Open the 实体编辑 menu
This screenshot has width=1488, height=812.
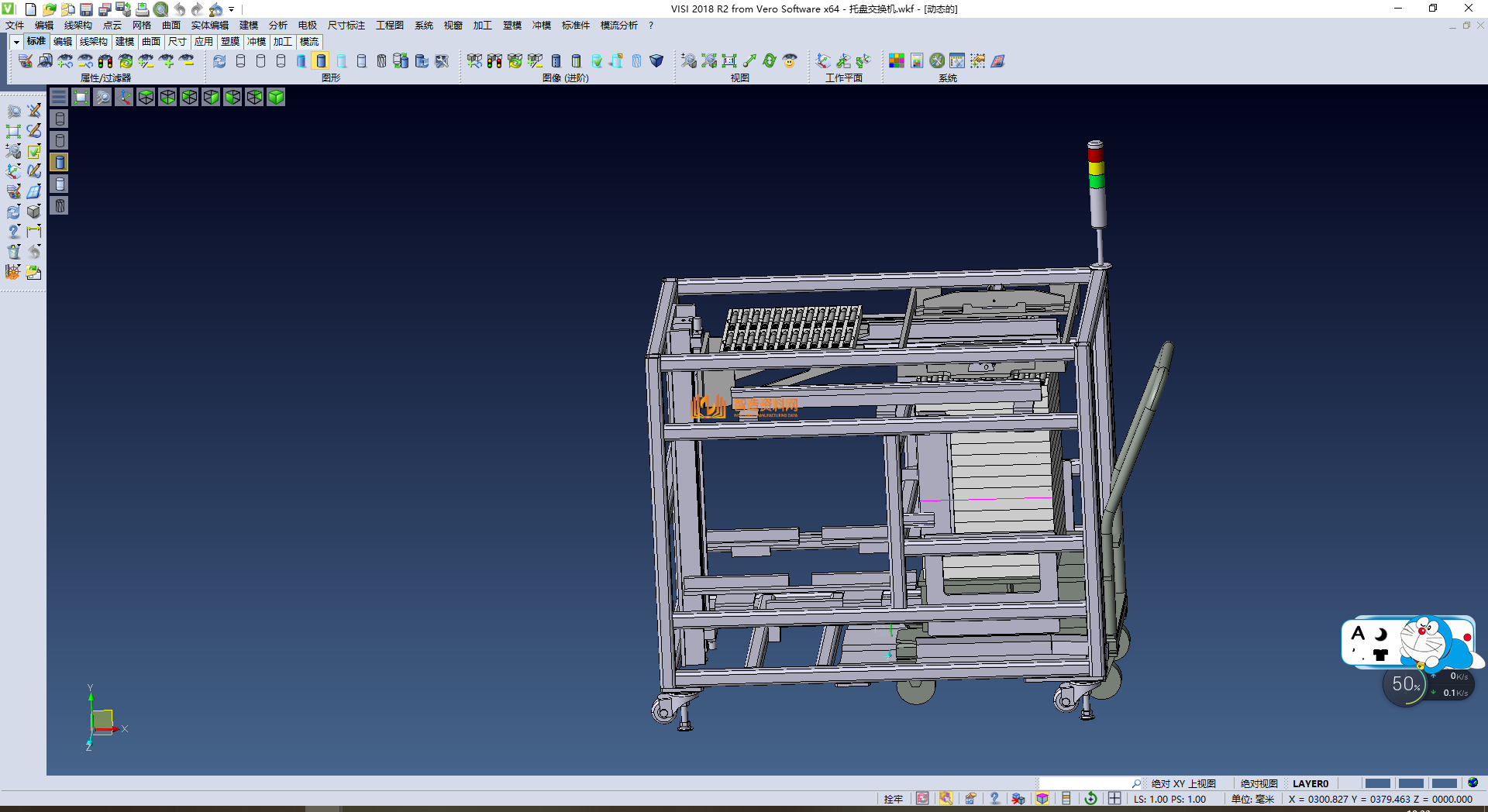[x=209, y=26]
